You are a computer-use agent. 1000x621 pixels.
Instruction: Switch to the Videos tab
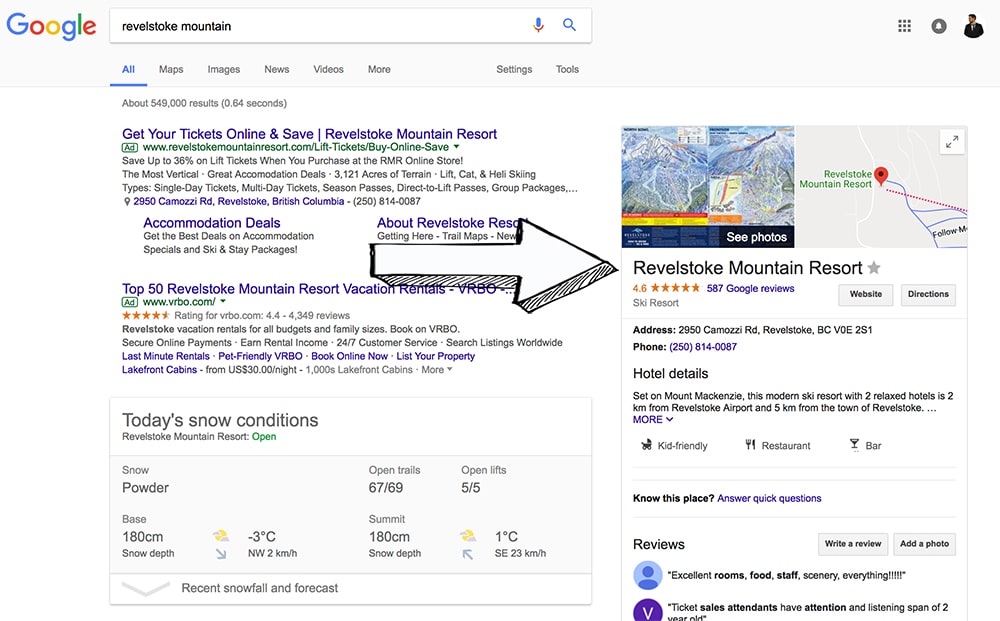coord(328,69)
